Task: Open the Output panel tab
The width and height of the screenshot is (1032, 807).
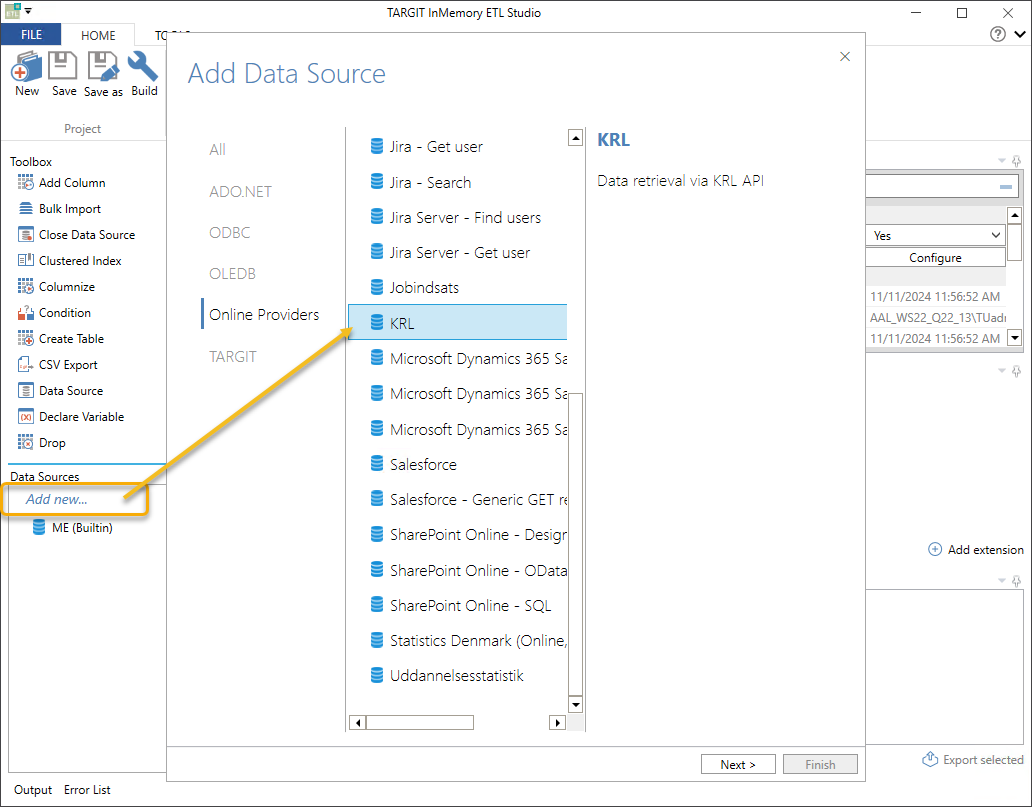Action: [33, 789]
